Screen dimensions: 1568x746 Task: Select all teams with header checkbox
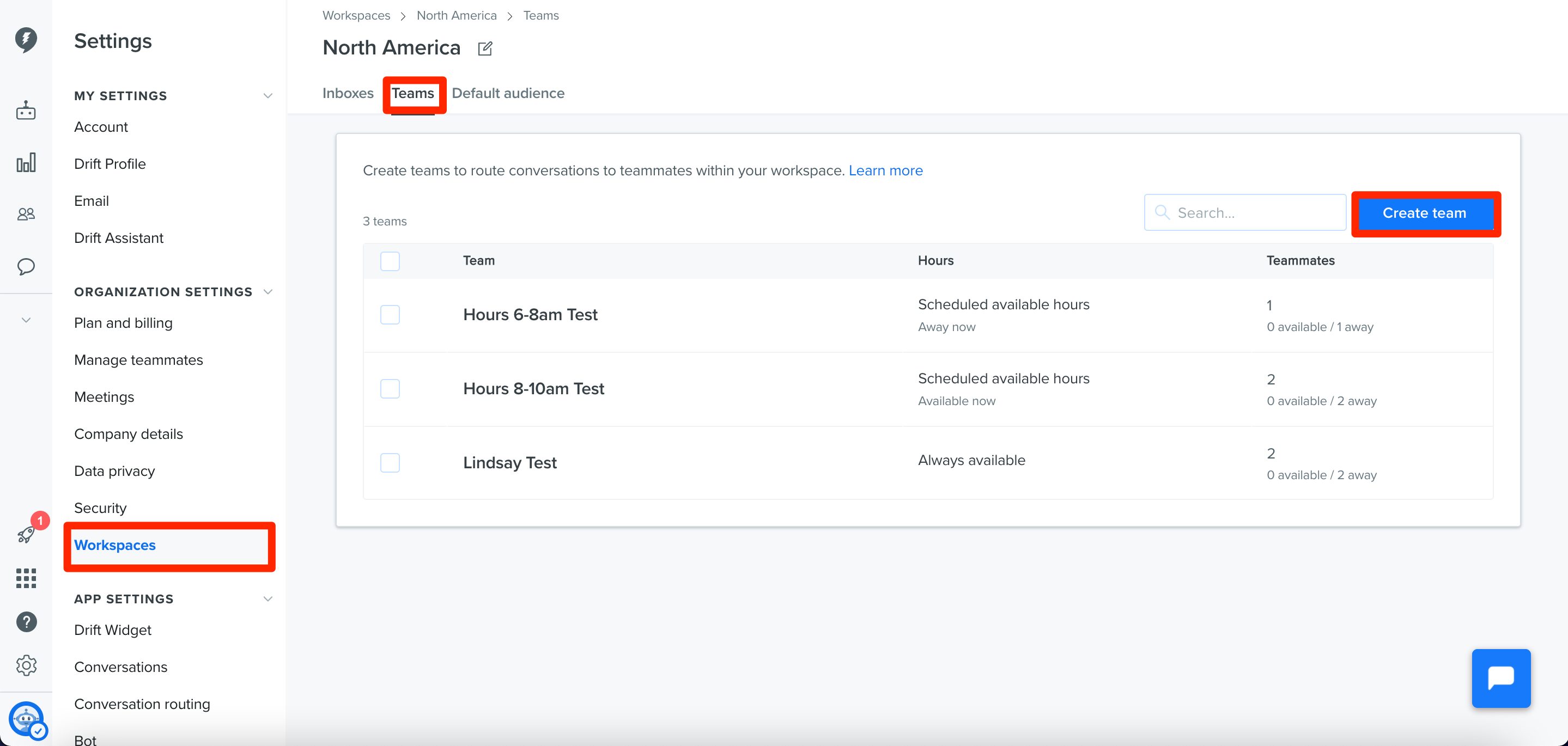(x=390, y=261)
